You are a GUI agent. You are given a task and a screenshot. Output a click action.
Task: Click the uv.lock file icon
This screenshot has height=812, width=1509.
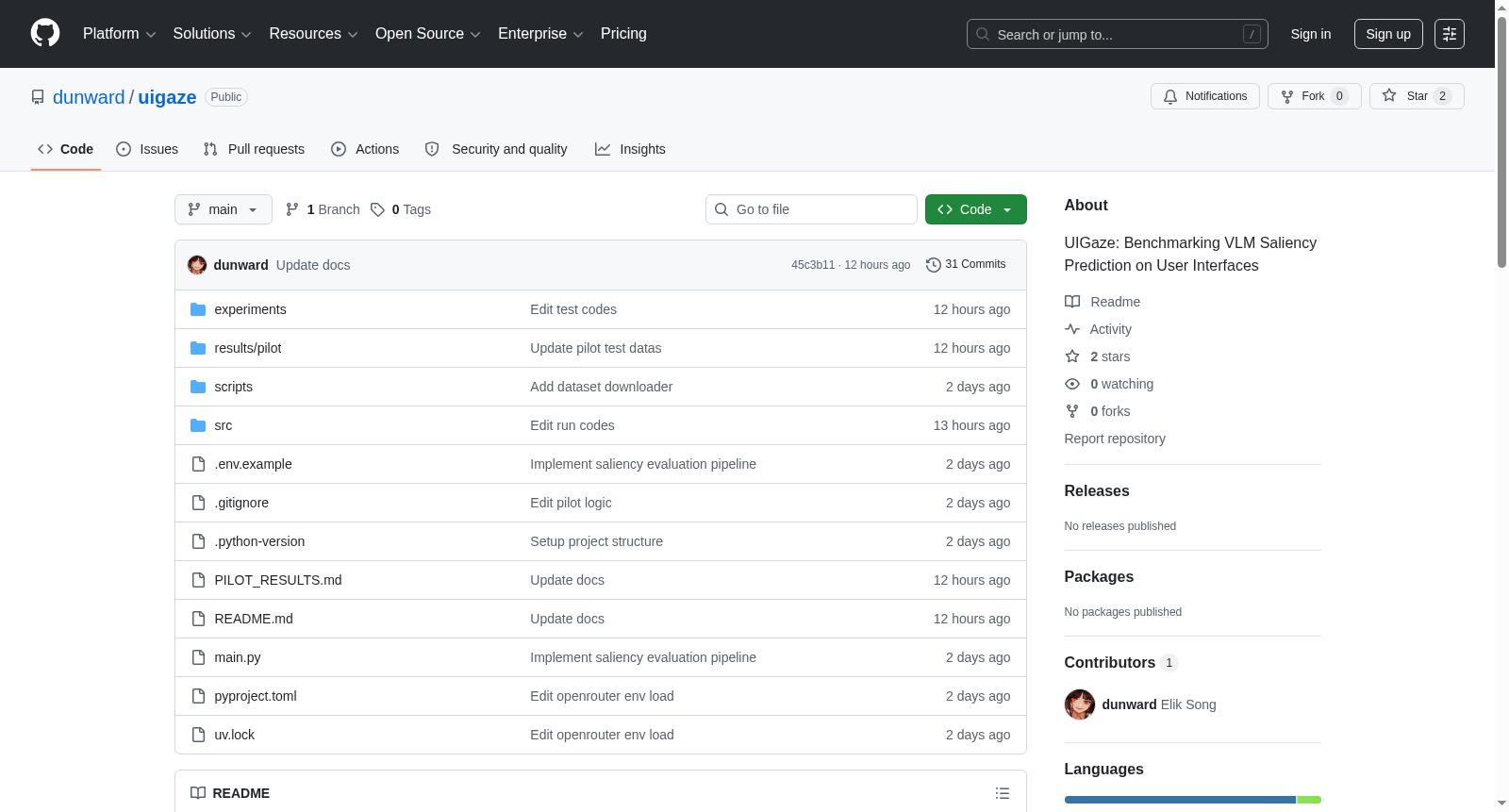(198, 735)
